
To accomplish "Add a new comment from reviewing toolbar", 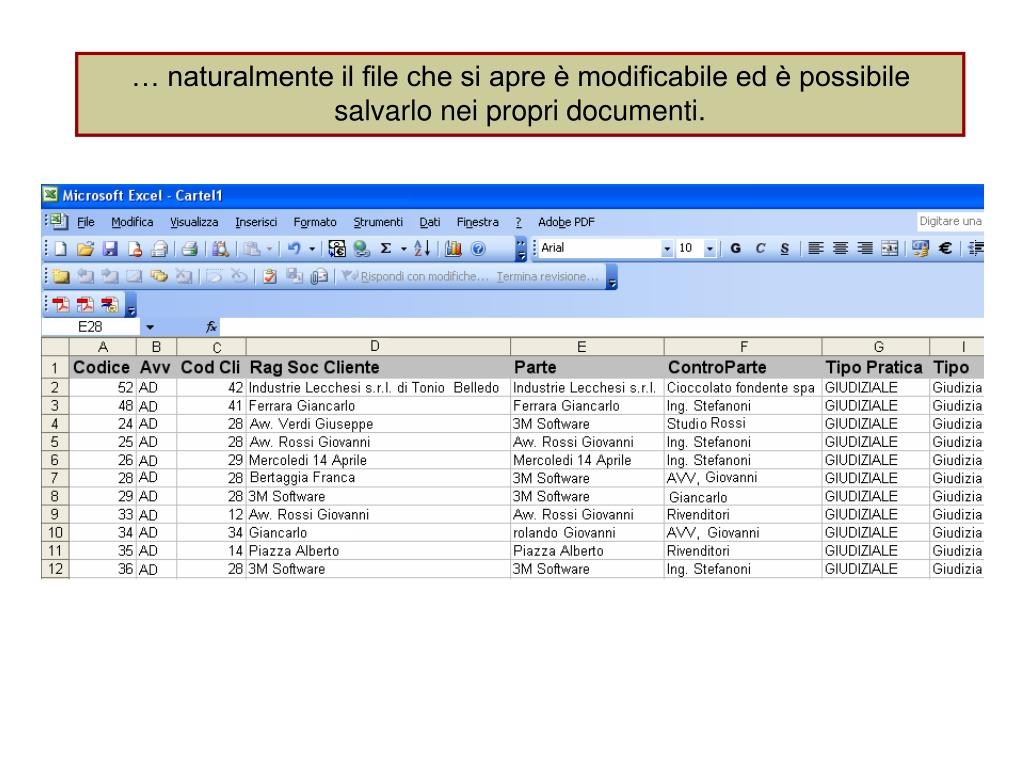I will (x=61, y=277).
